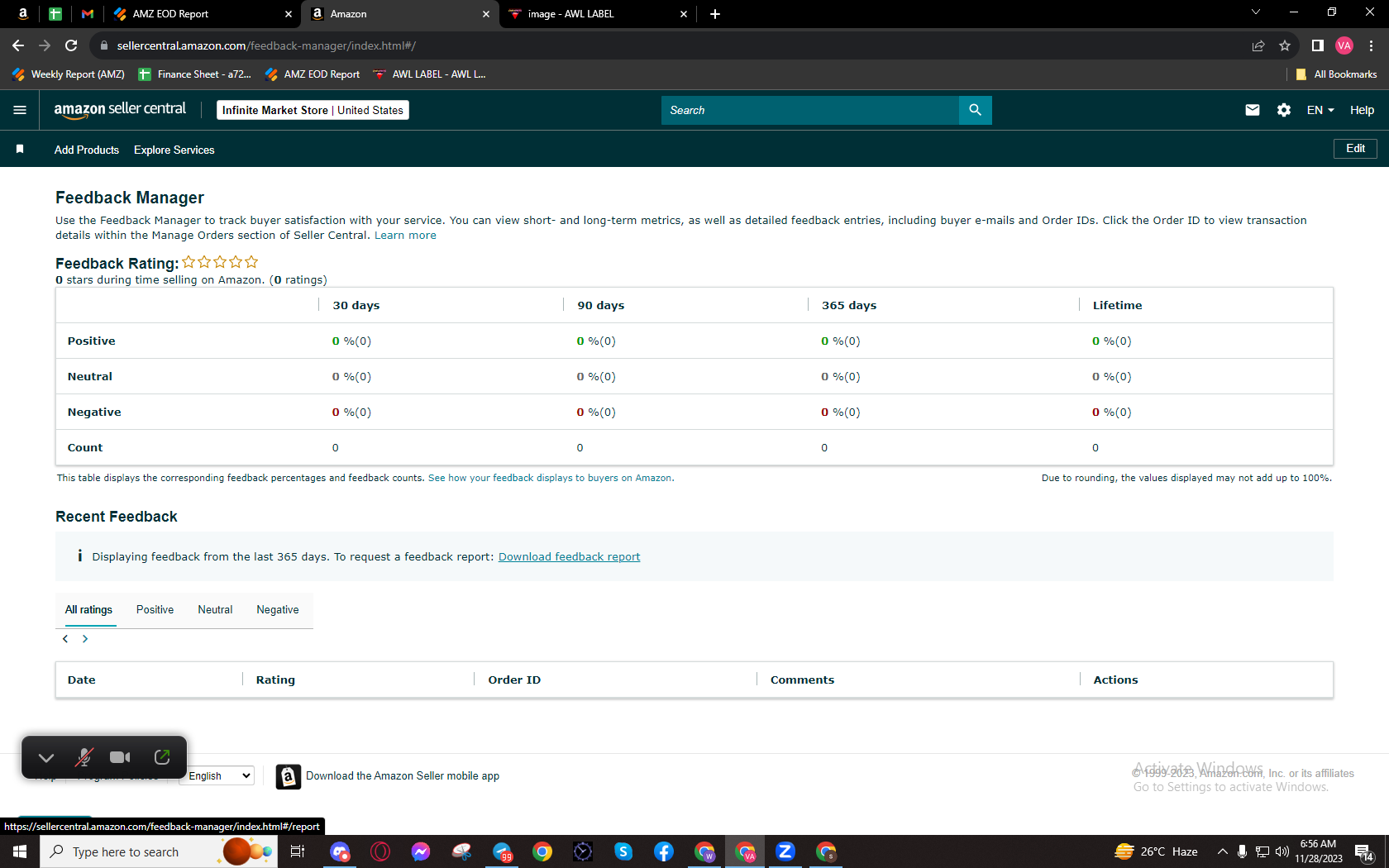Open the pinned Gmail tab

[88, 14]
